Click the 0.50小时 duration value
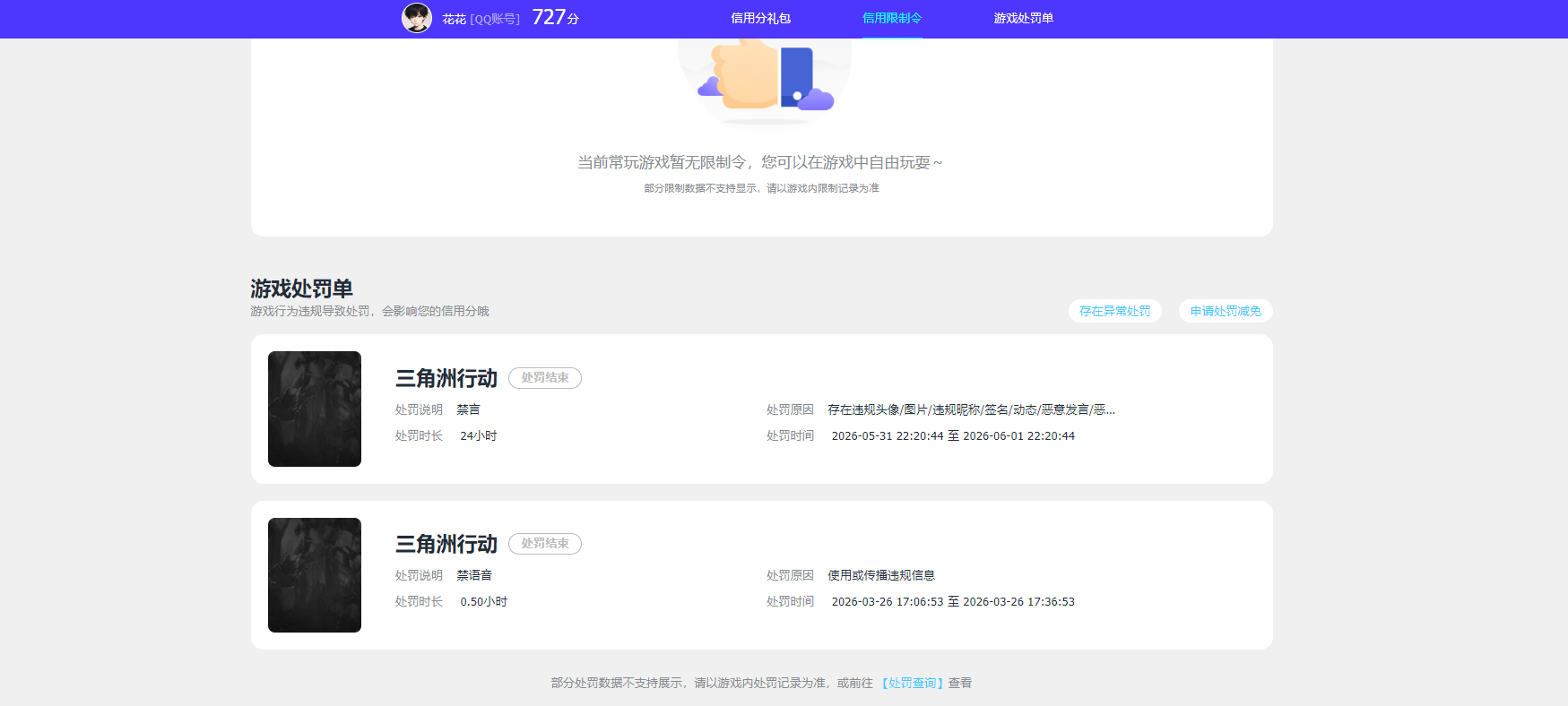 (x=484, y=602)
